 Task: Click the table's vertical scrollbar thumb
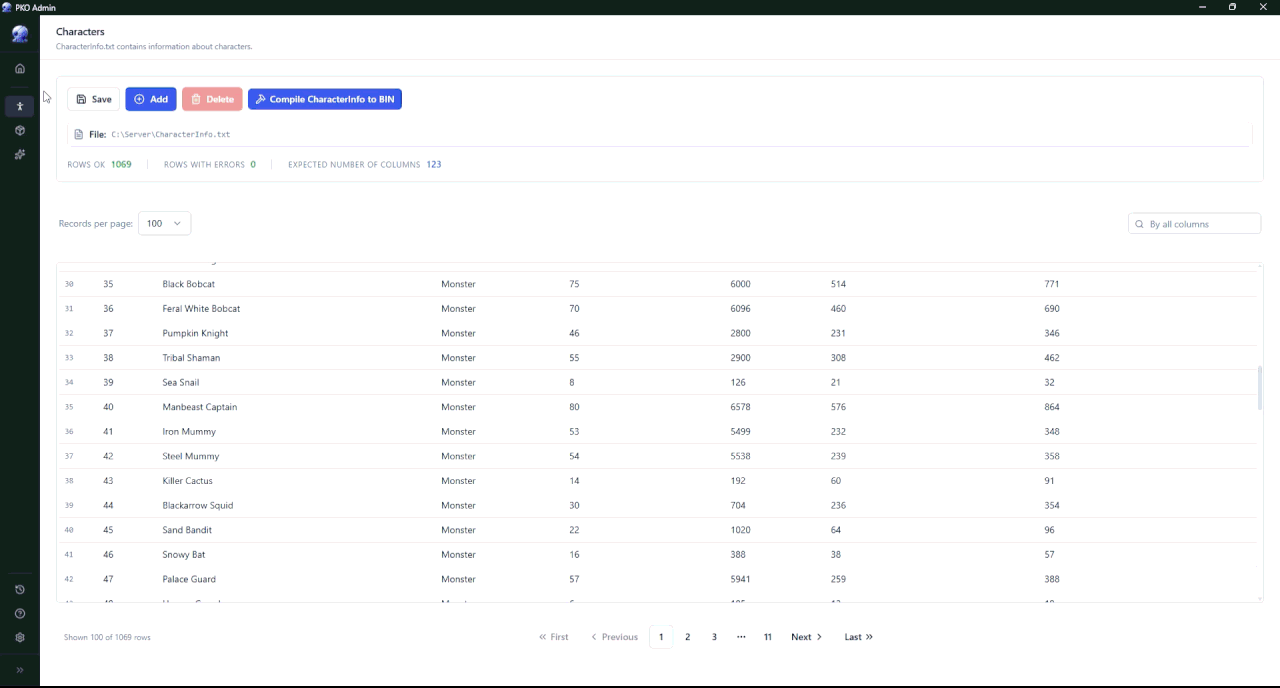(x=1259, y=388)
